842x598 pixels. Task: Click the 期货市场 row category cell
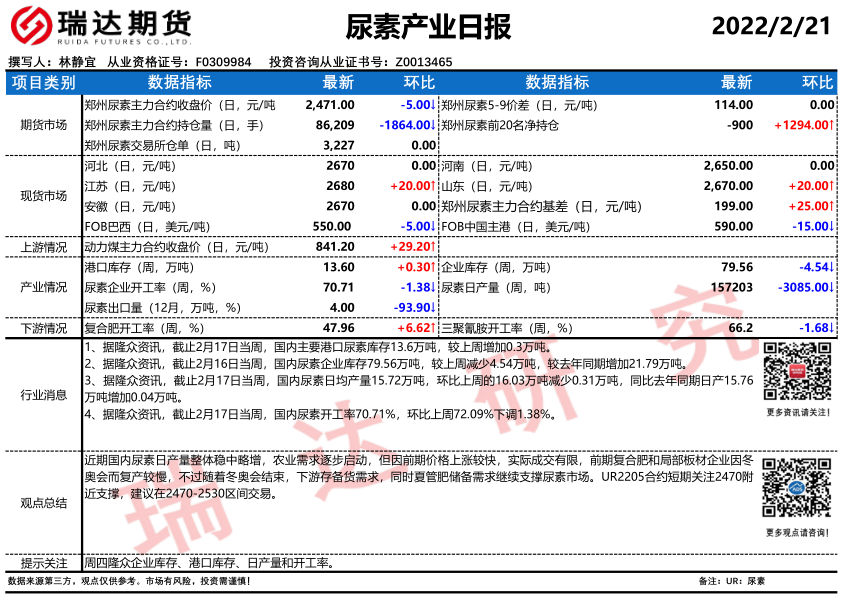[43, 126]
